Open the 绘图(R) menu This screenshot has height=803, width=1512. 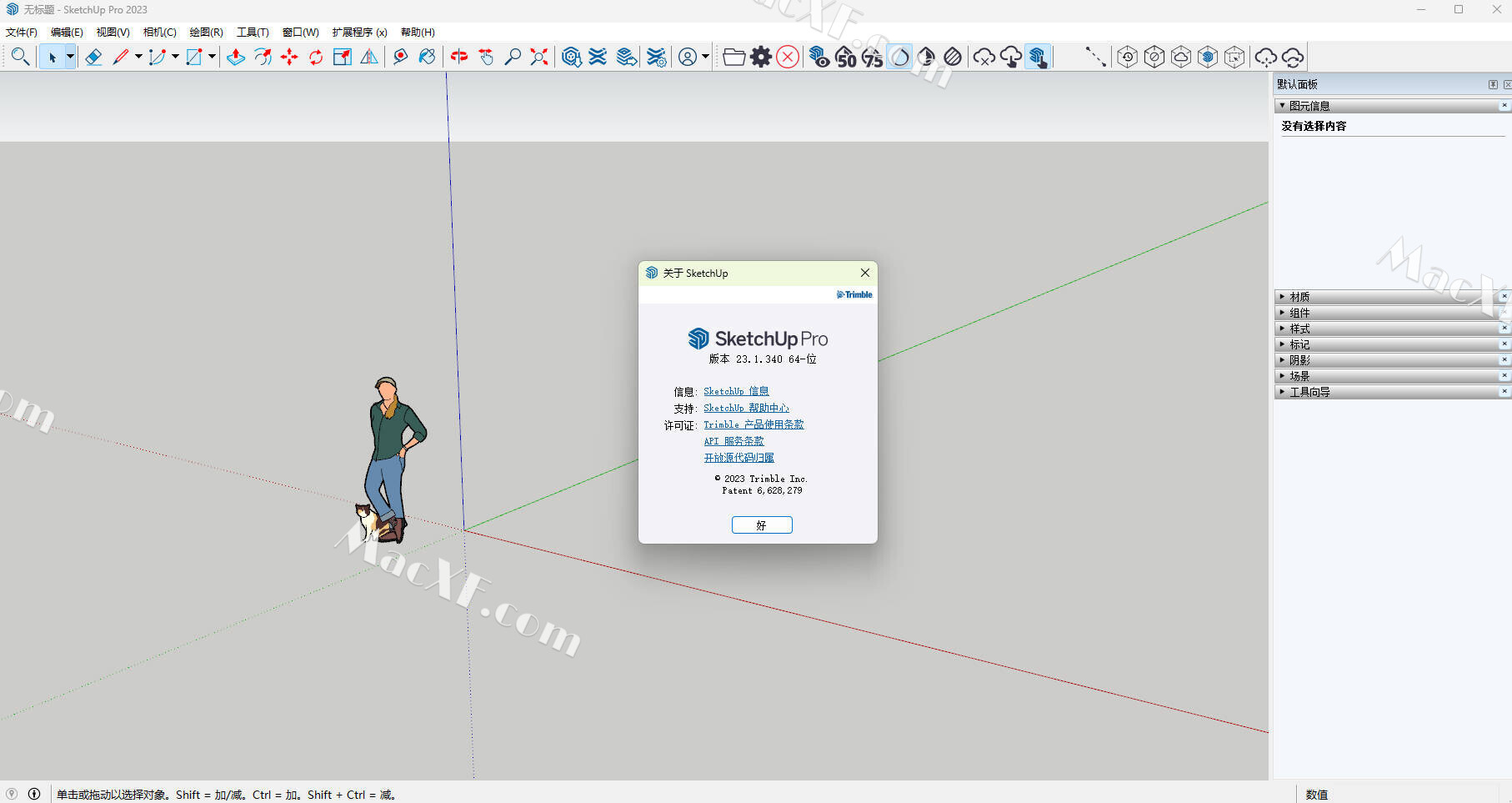click(206, 33)
